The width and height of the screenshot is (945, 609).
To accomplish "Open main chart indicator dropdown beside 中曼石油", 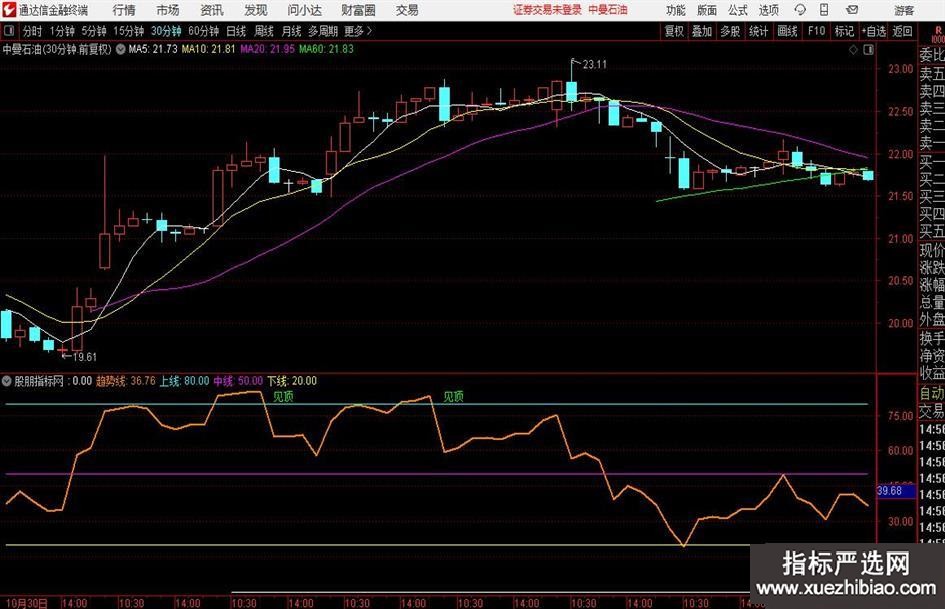I will click(121, 49).
